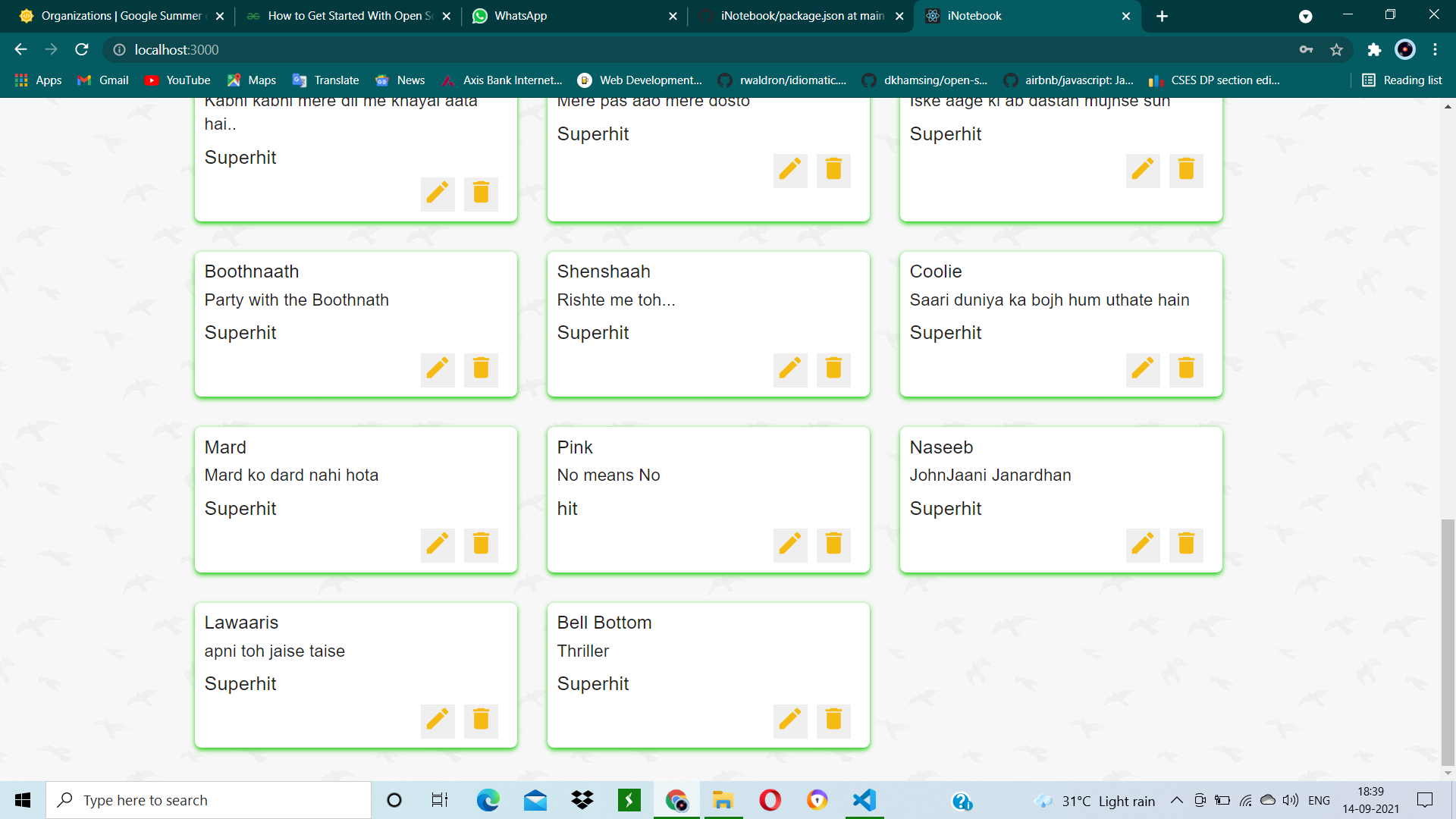This screenshot has height=819, width=1456.
Task: Open the Chrome profile avatar menu
Action: tap(1404, 49)
